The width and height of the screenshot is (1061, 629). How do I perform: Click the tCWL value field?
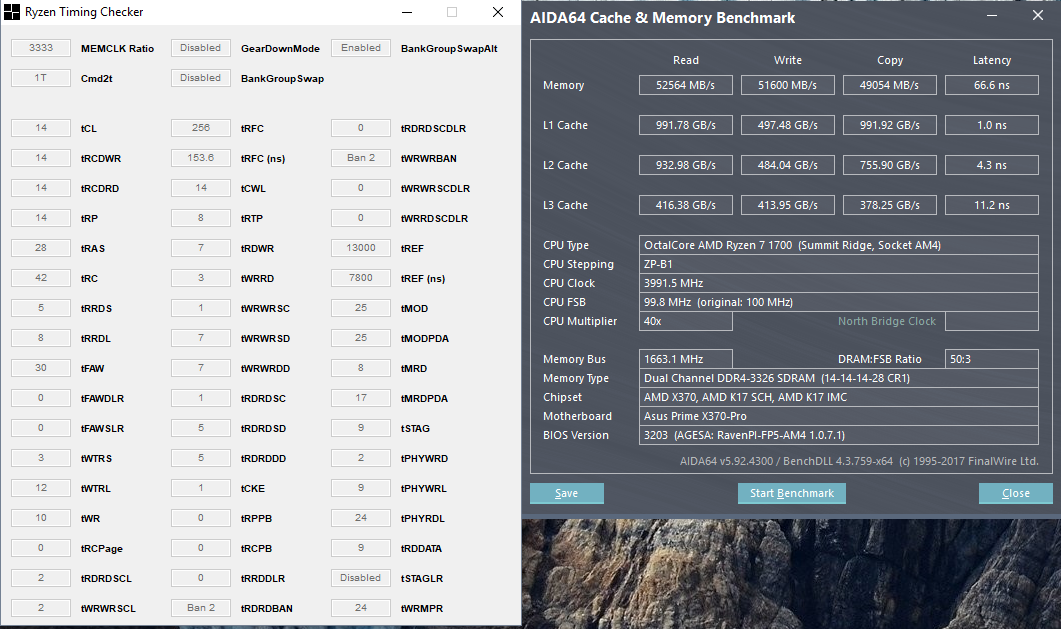click(201, 188)
